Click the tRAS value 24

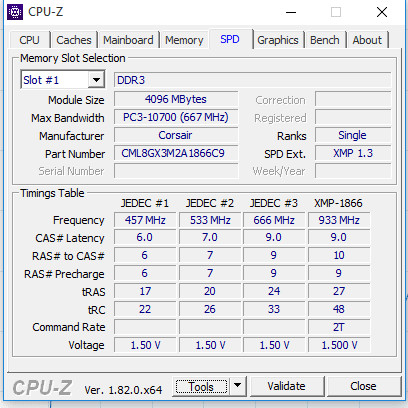click(274, 291)
